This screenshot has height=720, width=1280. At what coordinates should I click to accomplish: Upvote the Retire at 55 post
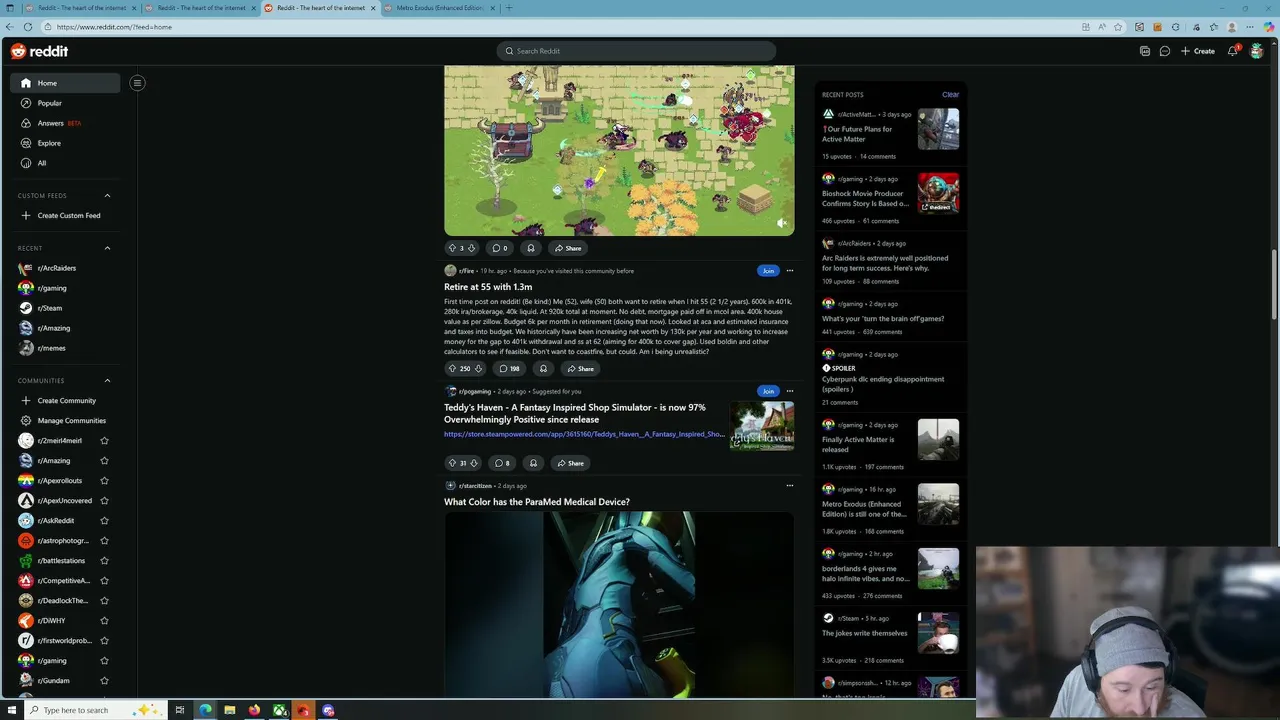click(452, 368)
